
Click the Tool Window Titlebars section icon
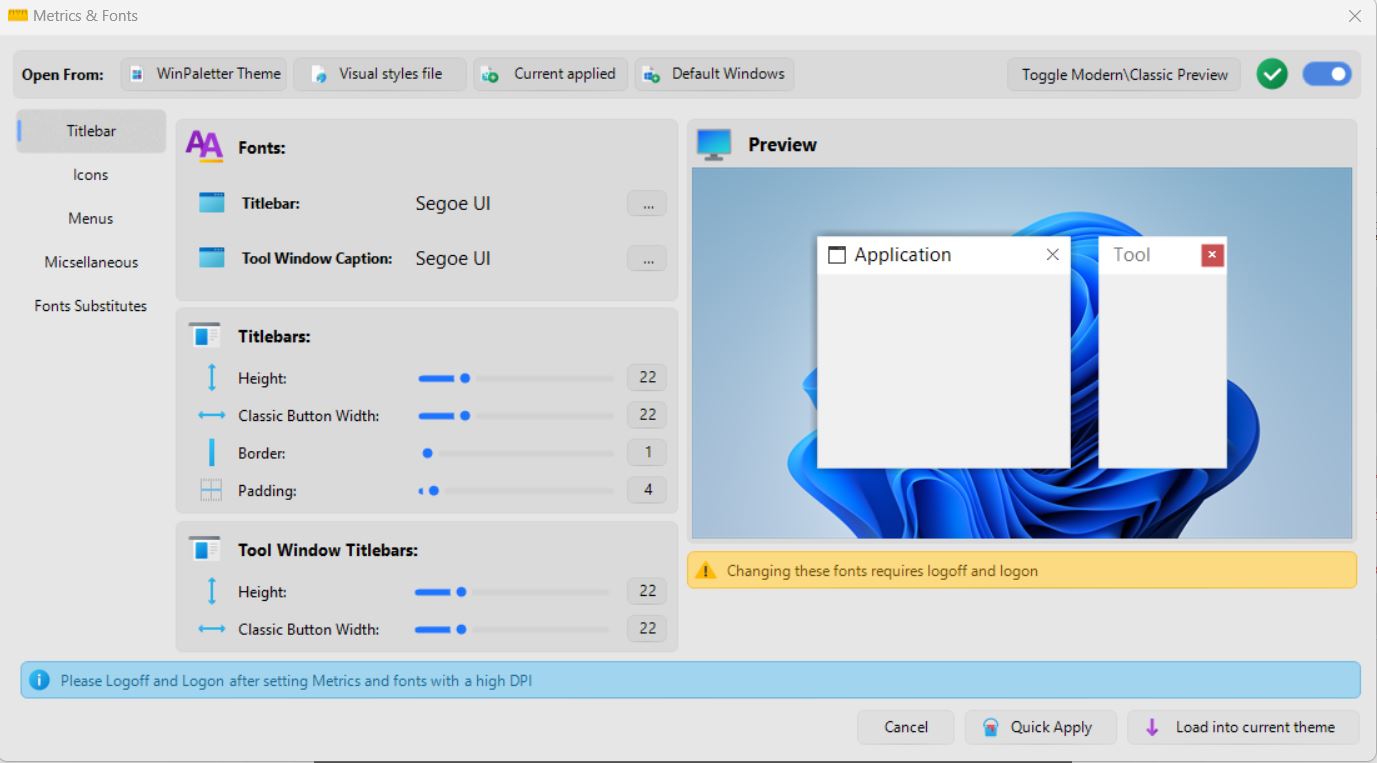coord(204,550)
